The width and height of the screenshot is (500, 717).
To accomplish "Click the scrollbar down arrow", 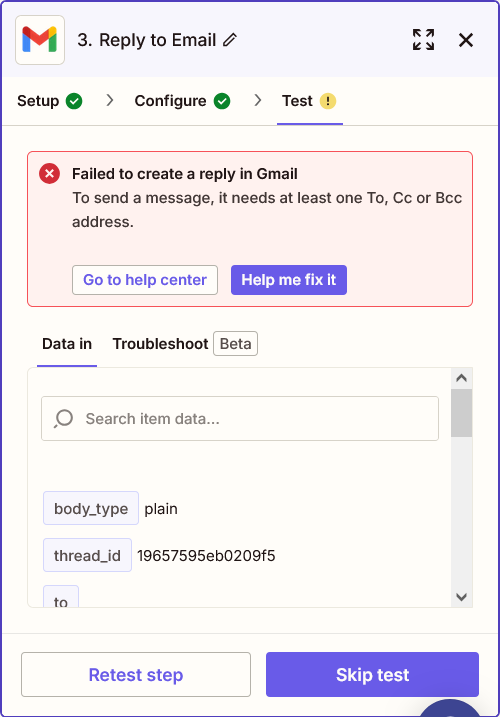I will click(462, 597).
